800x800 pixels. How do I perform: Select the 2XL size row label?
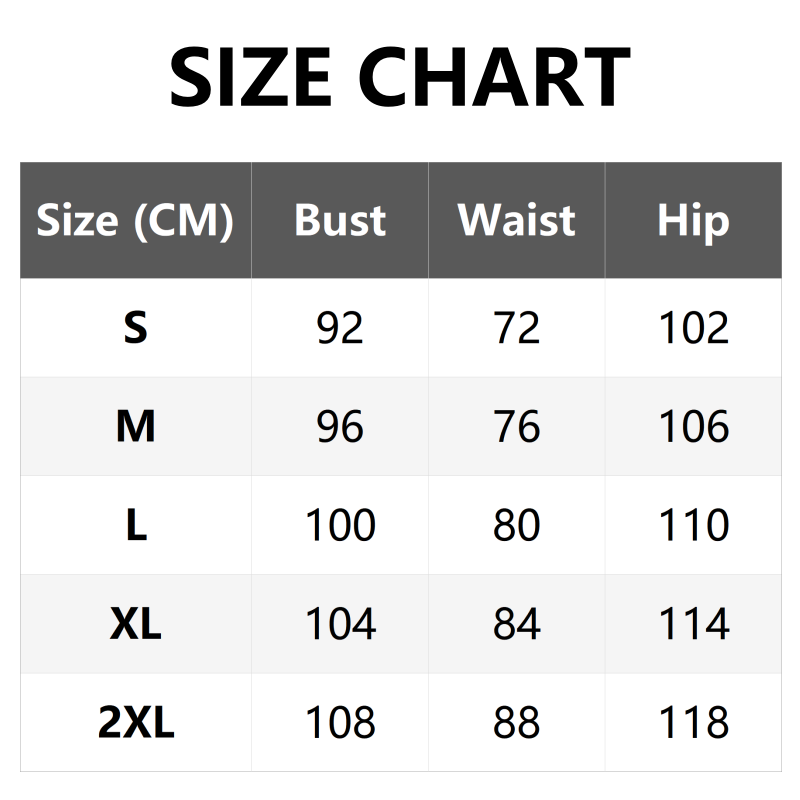(135, 722)
